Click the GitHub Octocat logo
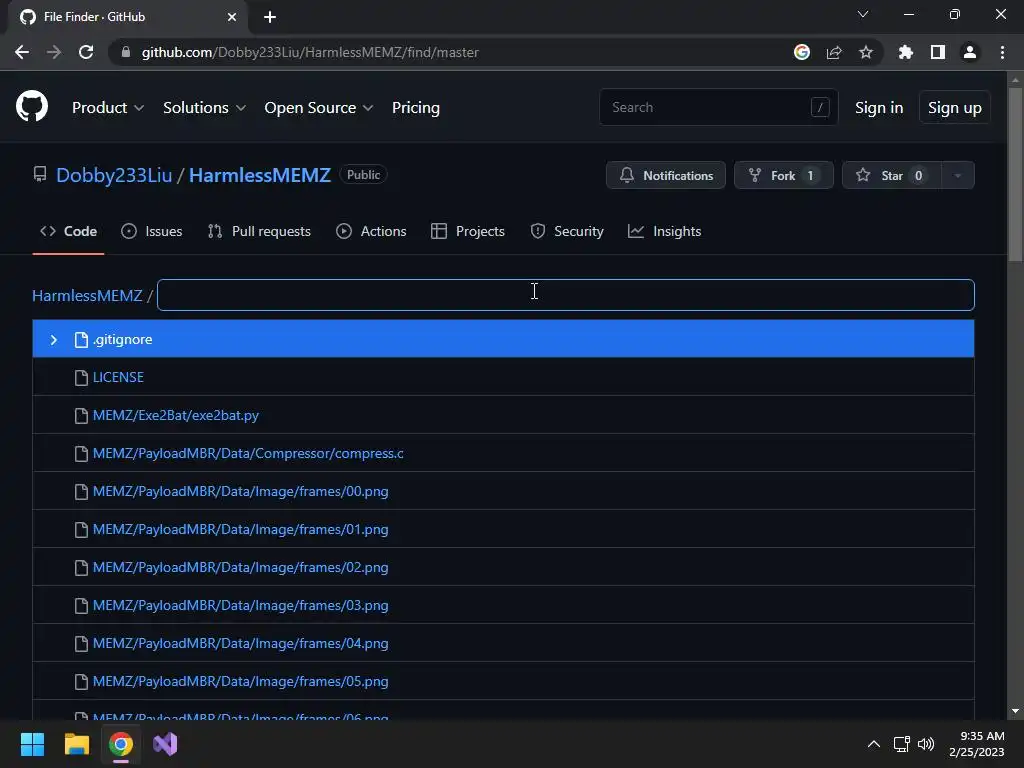The height and width of the screenshot is (768, 1024). (x=32, y=106)
